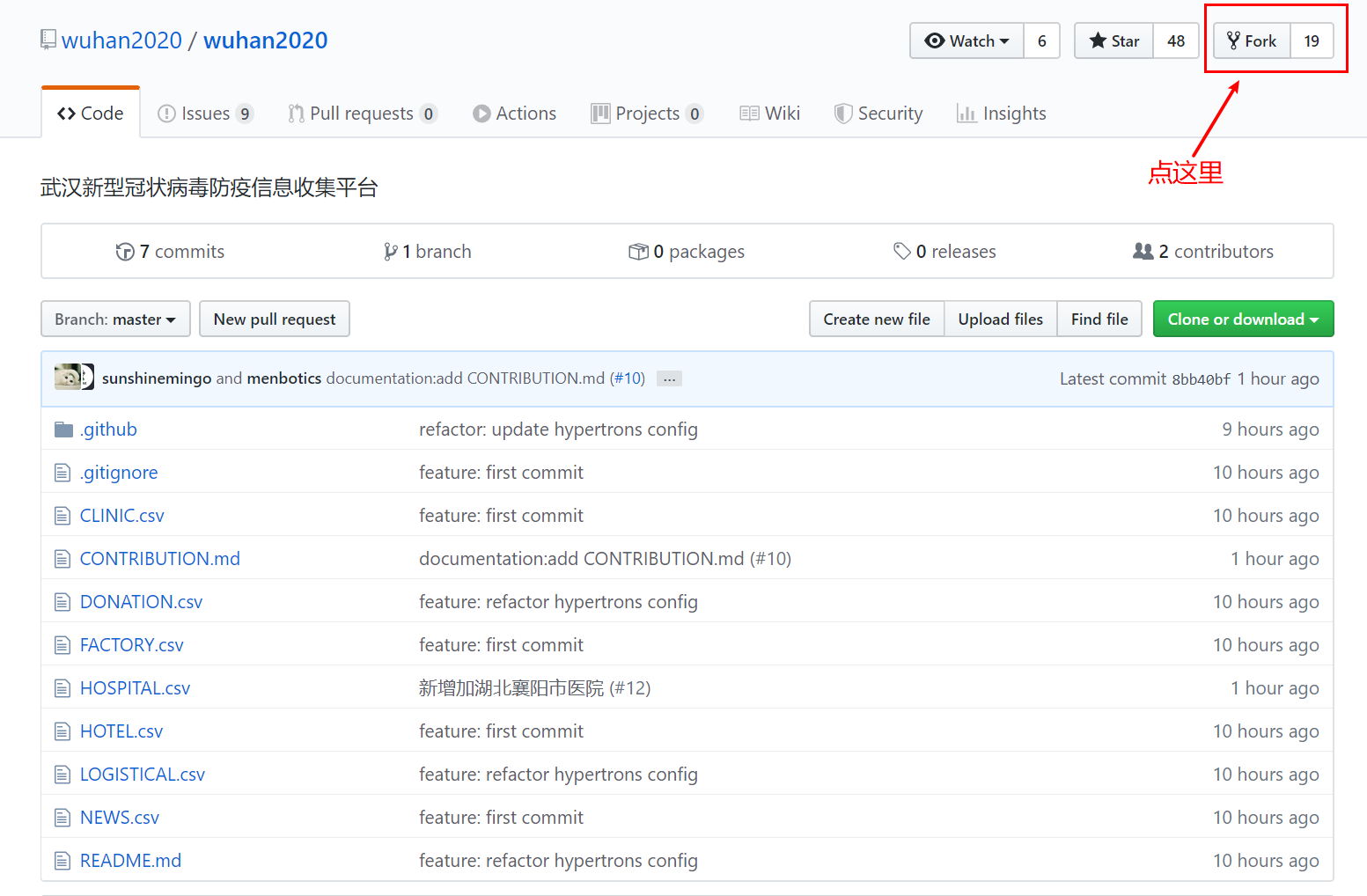This screenshot has width=1367, height=896.
Task: Open HOSPITAL.csv file
Action: pyautogui.click(x=135, y=688)
